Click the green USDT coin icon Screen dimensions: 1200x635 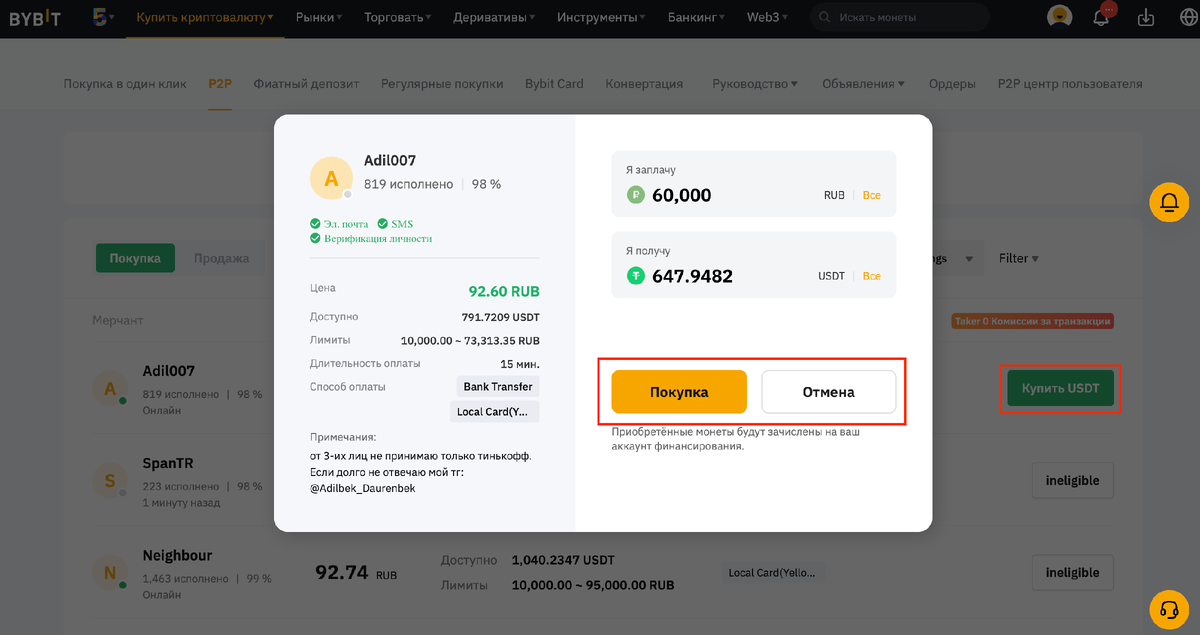coord(634,275)
